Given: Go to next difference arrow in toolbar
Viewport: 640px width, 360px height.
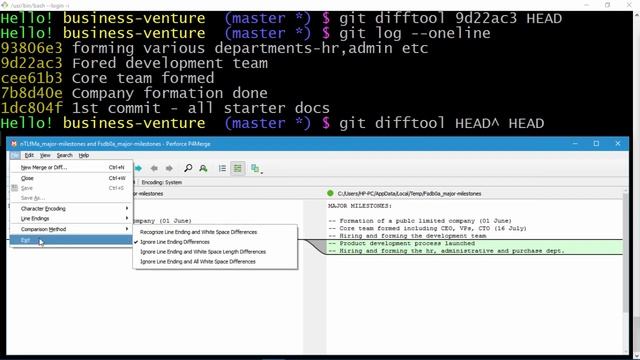Looking at the screenshot, I should (138, 168).
